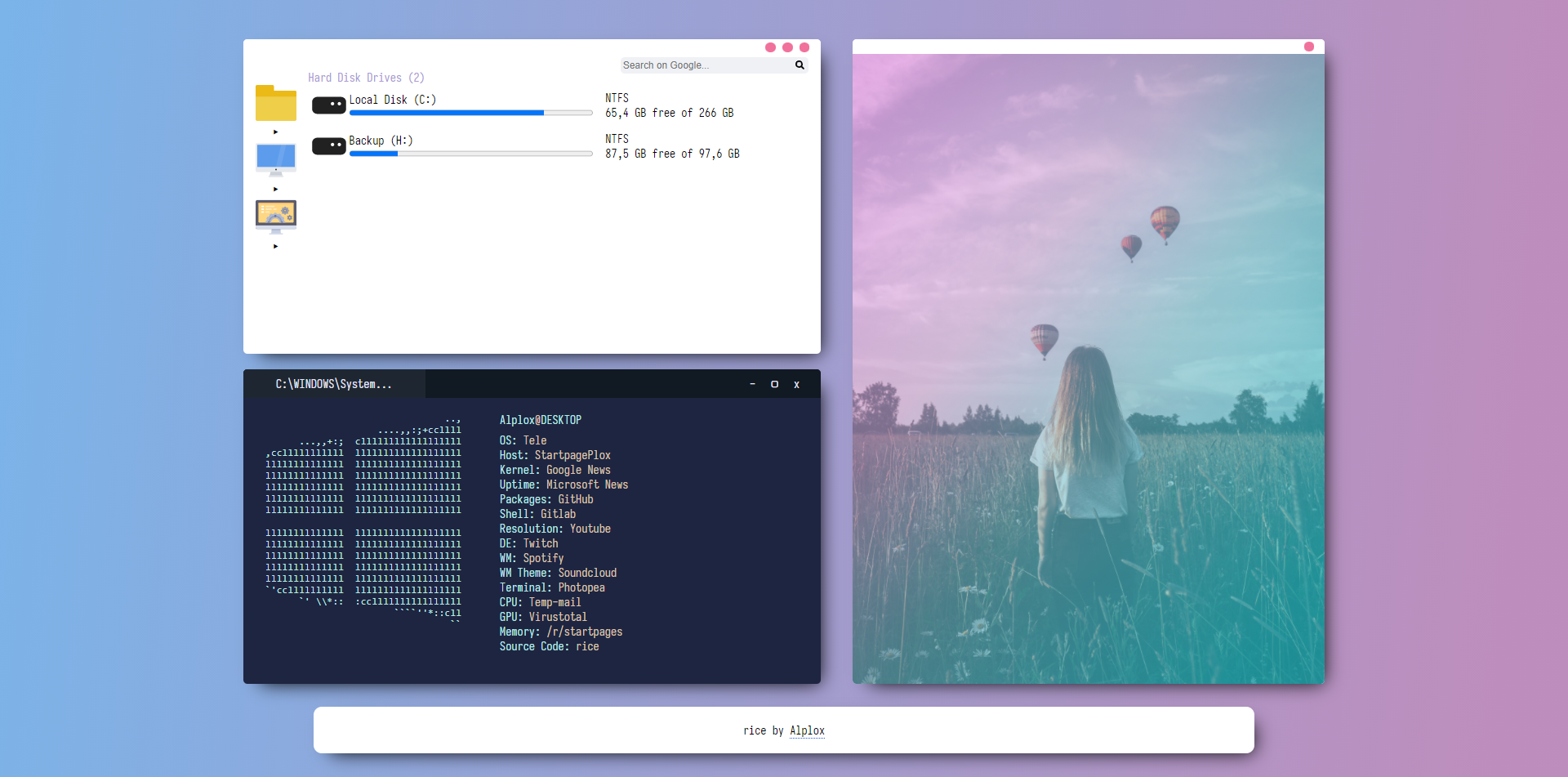Open the Microsoft News link
The image size is (1568, 777).
tap(587, 485)
